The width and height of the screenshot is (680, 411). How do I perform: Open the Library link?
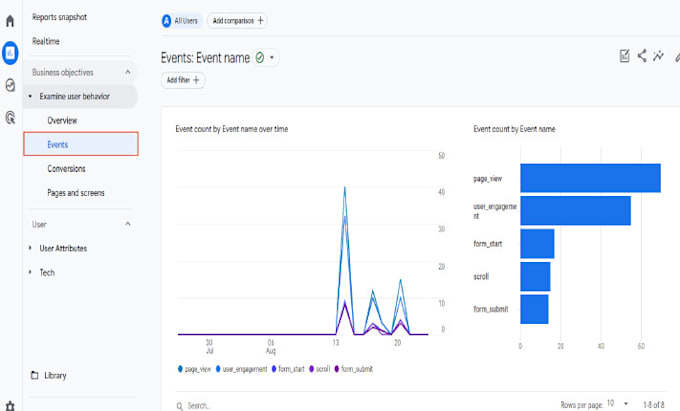(x=55, y=375)
